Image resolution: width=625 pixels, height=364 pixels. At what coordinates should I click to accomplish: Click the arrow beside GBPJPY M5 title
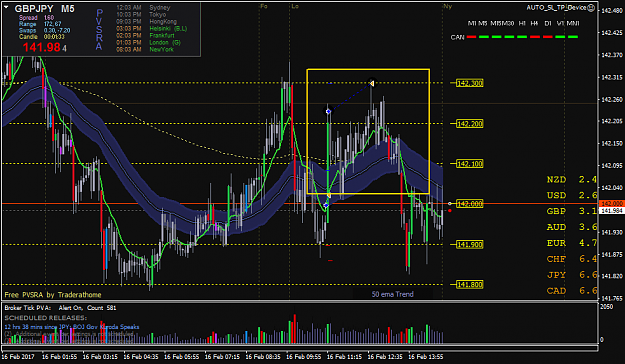tap(6, 7)
